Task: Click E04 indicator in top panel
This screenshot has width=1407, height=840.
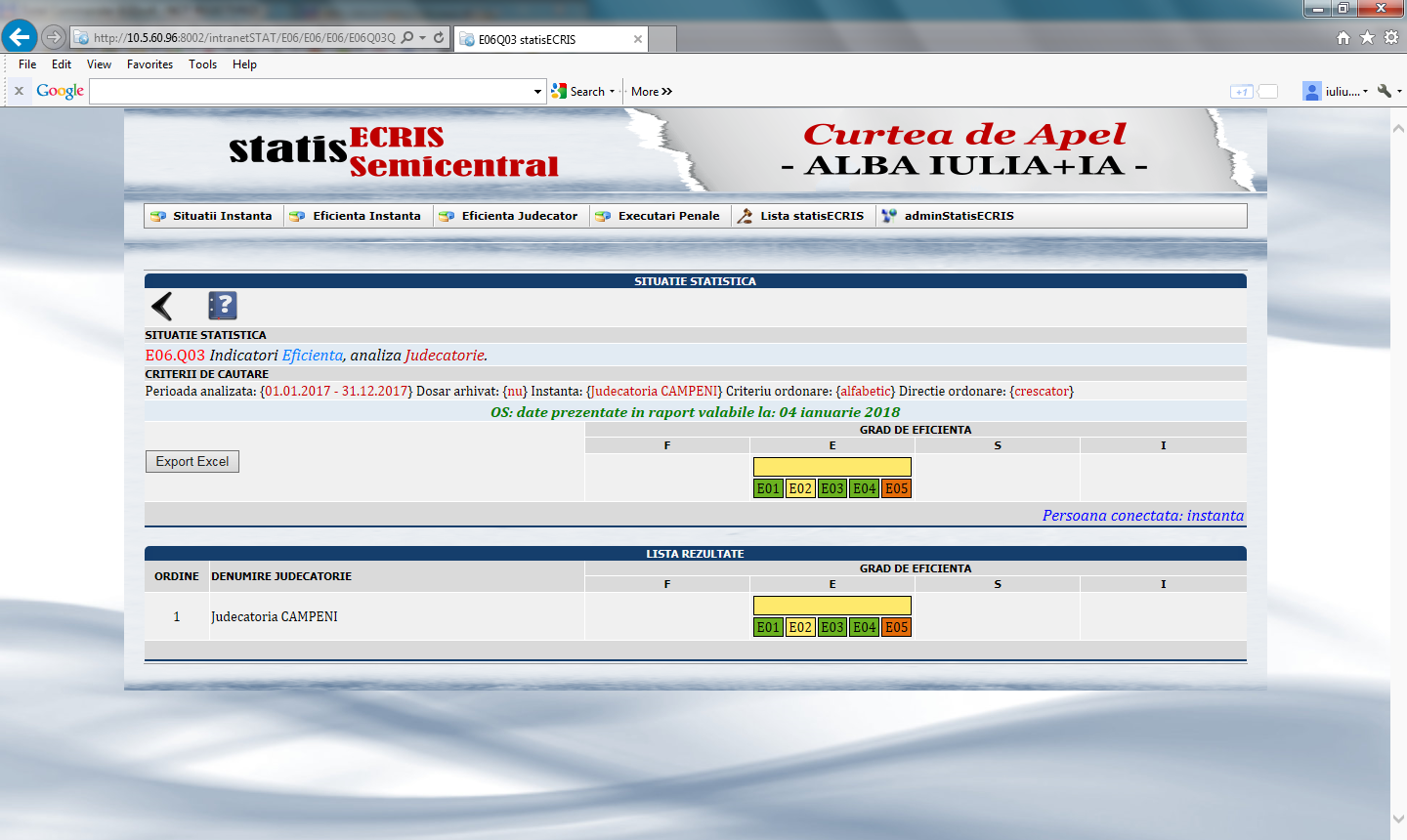Action: tap(865, 488)
